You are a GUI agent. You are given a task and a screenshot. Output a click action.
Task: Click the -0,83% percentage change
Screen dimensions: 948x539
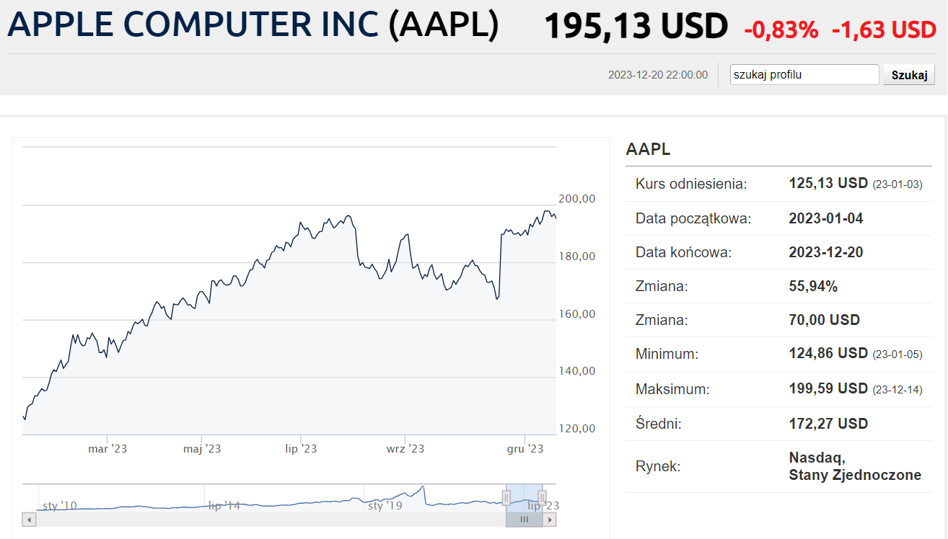780,30
